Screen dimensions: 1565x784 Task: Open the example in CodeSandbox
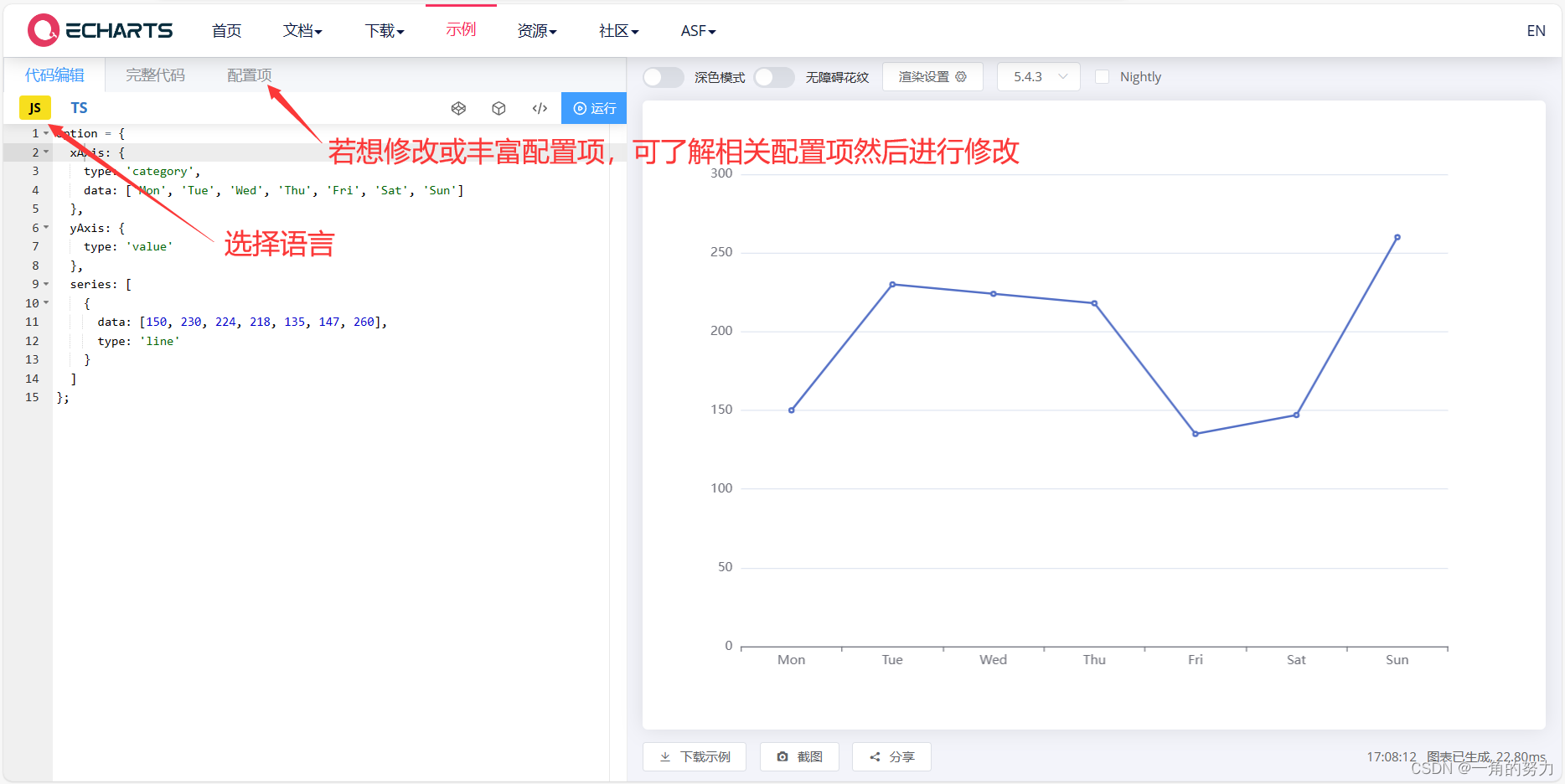[498, 108]
